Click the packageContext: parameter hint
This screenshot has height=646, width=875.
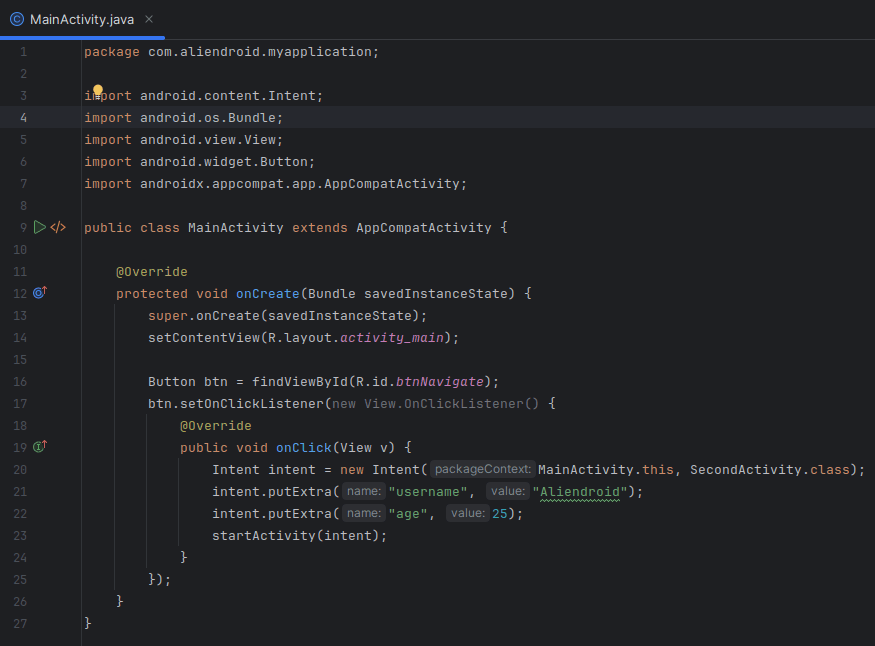pyautogui.click(x=483, y=469)
